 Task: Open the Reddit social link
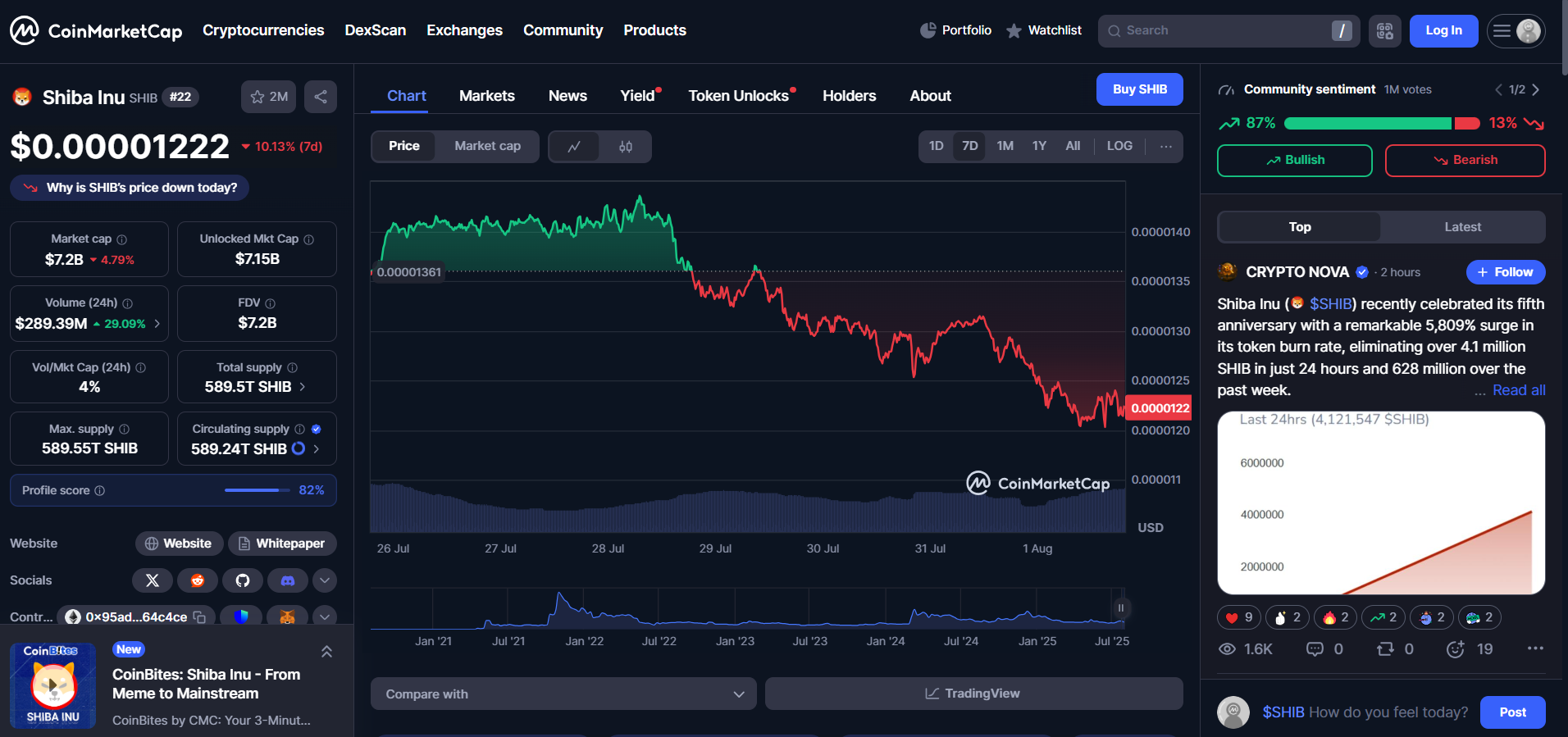(198, 580)
